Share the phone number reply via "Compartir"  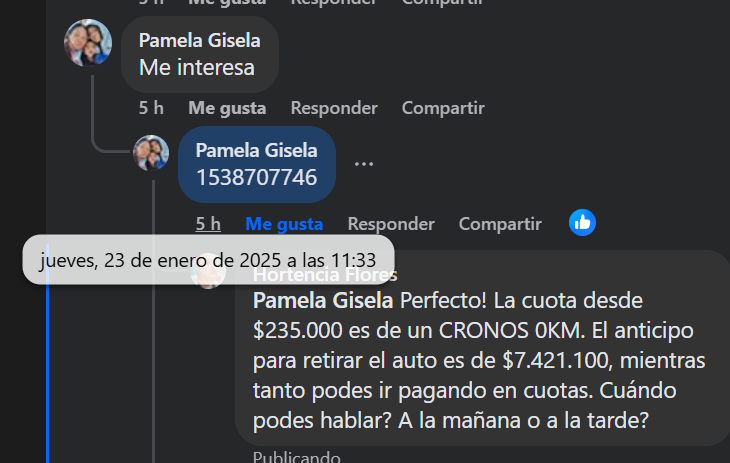tap(500, 224)
